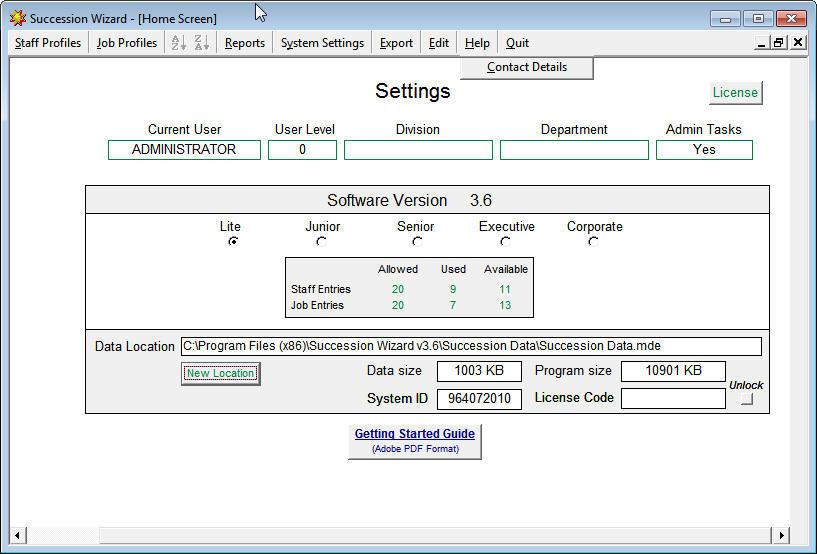Select the Corporate version radio button
Screen dimensions: 817x554
point(593,241)
